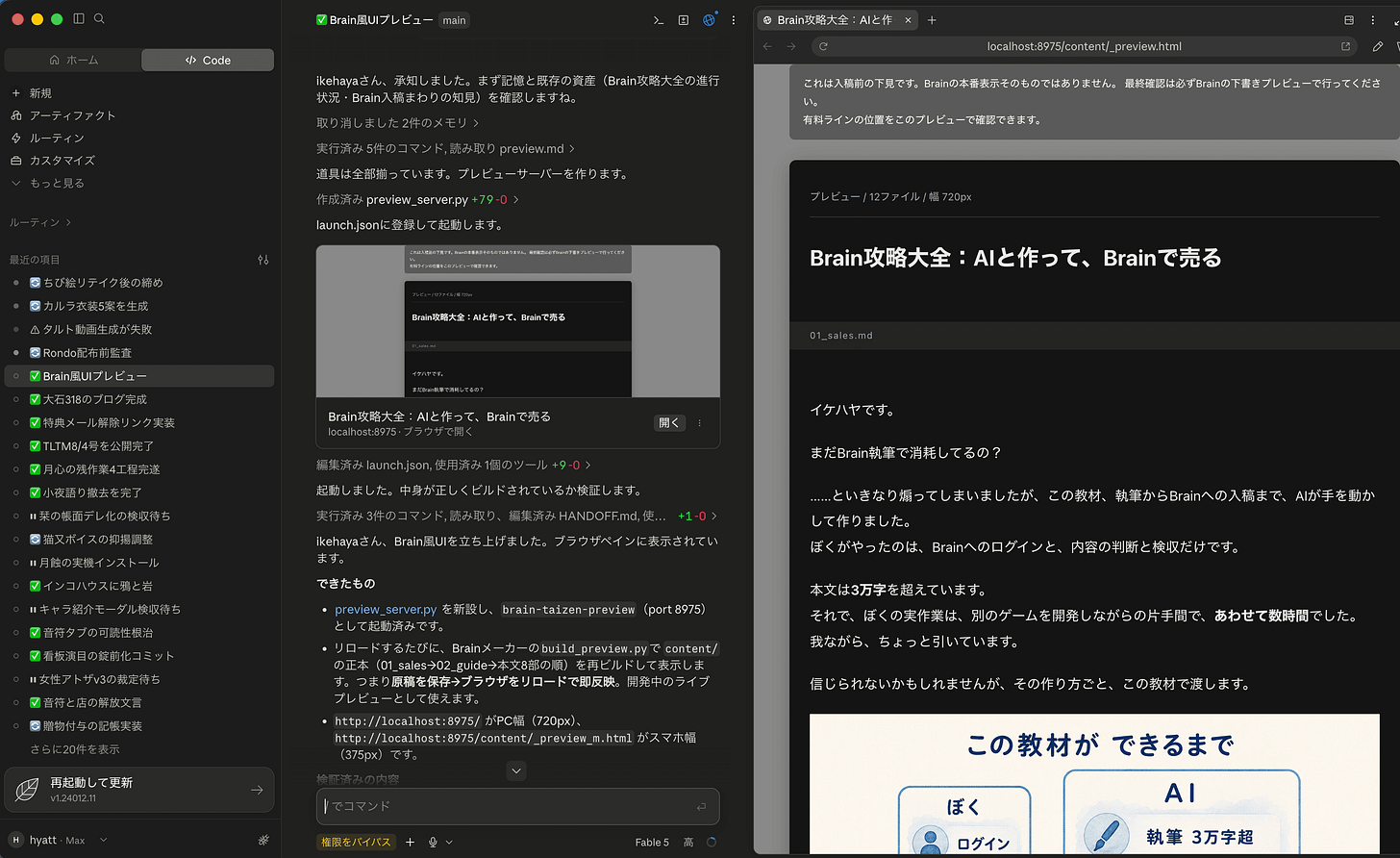Image resolution: width=1400 pixels, height=858 pixels.
Task: Open the session's three-dot menu
Action: click(x=734, y=19)
